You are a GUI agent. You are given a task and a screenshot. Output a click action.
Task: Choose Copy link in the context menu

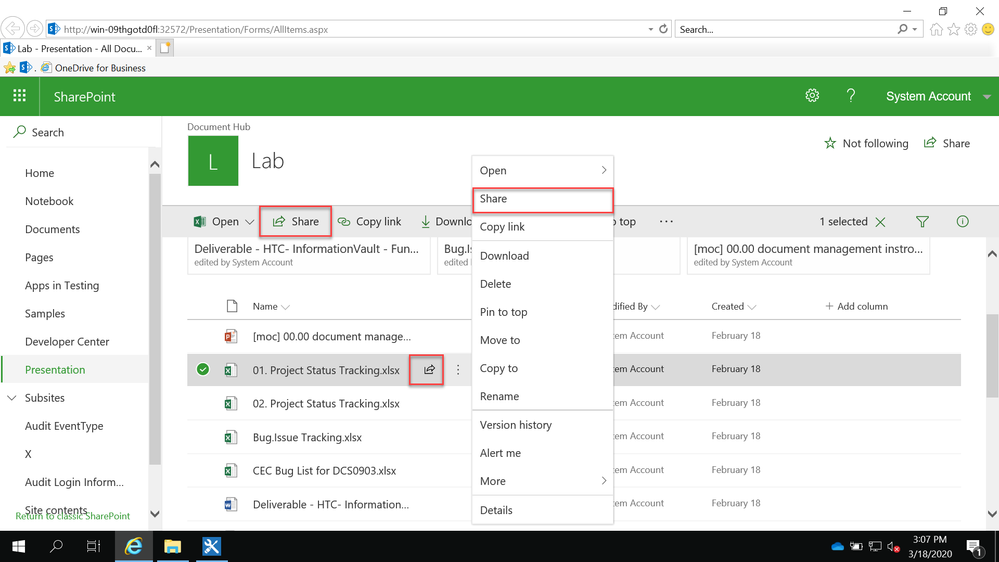point(543,227)
